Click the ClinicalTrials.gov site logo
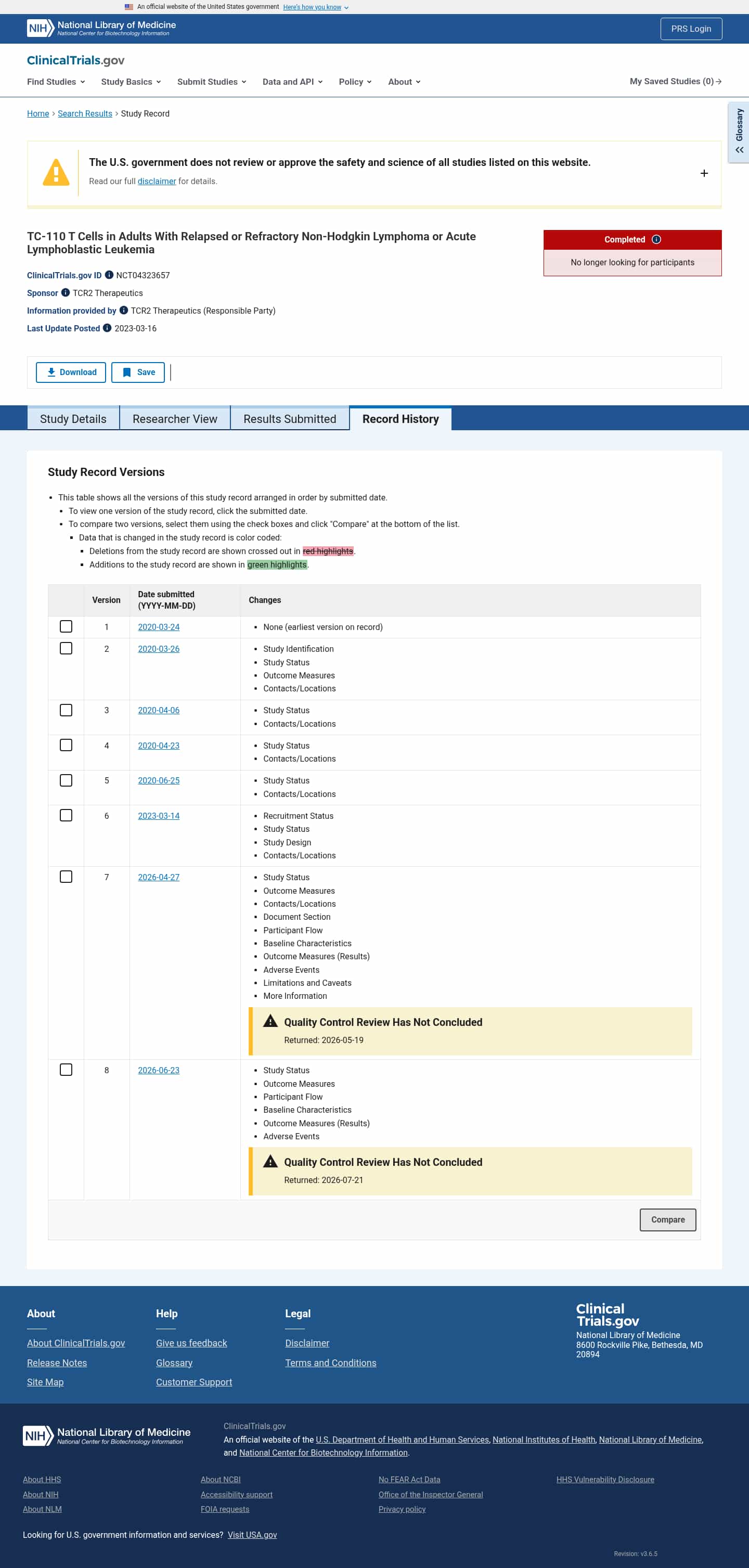 coord(75,60)
